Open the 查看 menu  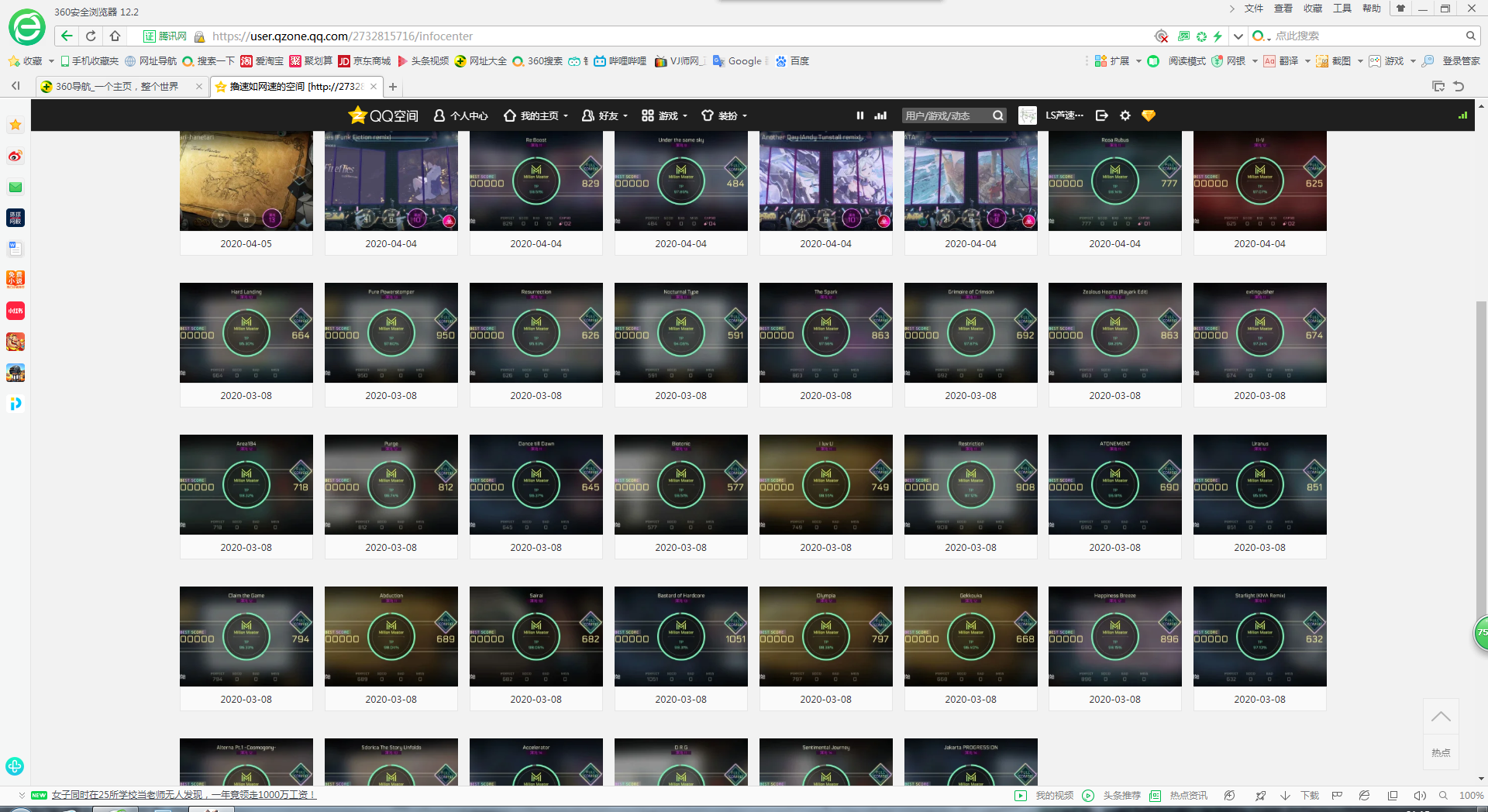point(1283,9)
